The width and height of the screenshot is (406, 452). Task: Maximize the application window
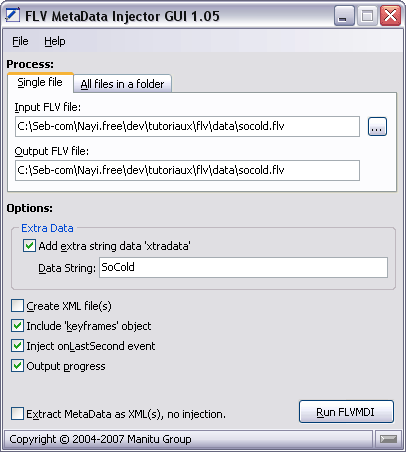click(367, 16)
